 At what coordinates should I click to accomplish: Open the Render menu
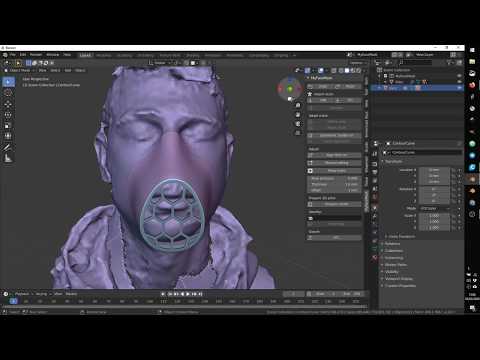[36, 55]
